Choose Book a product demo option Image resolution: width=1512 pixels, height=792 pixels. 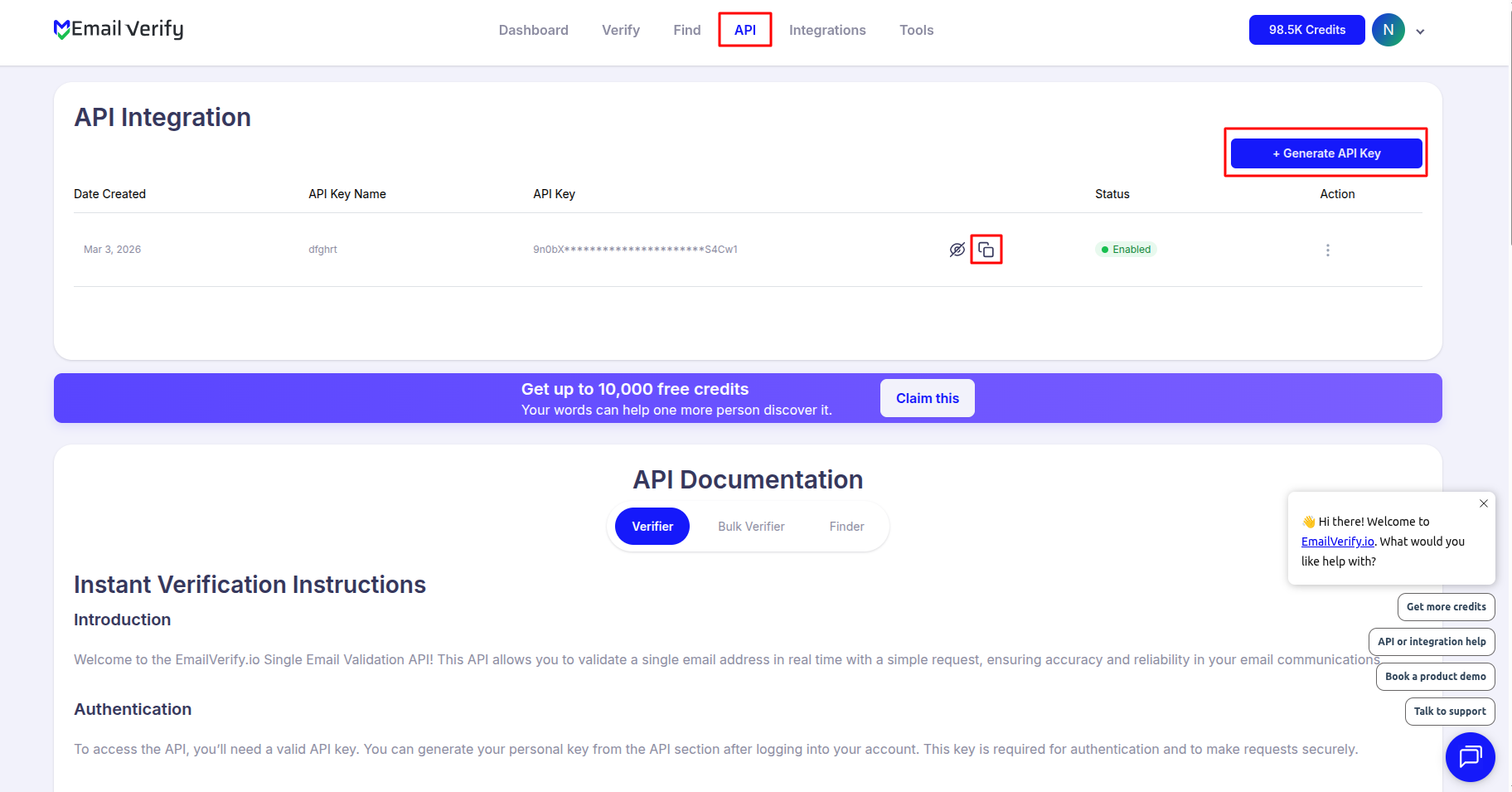(x=1435, y=677)
